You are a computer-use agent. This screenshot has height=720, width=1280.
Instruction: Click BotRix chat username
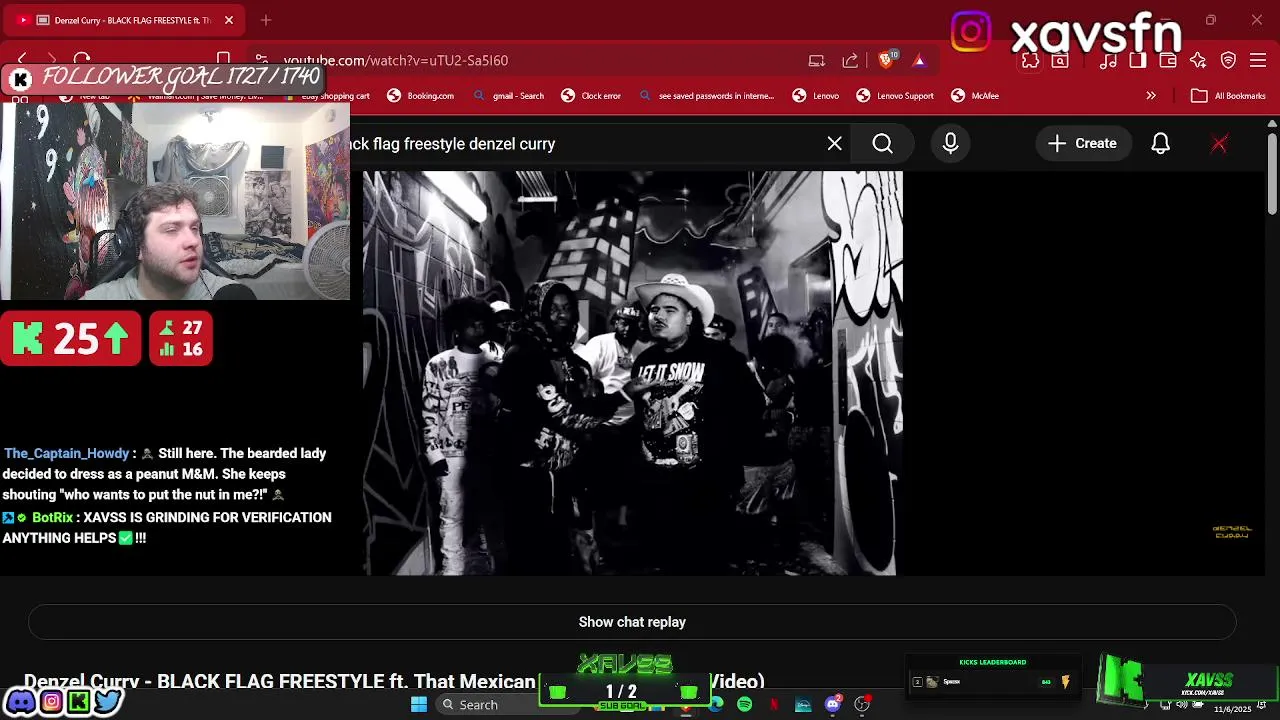[52, 517]
